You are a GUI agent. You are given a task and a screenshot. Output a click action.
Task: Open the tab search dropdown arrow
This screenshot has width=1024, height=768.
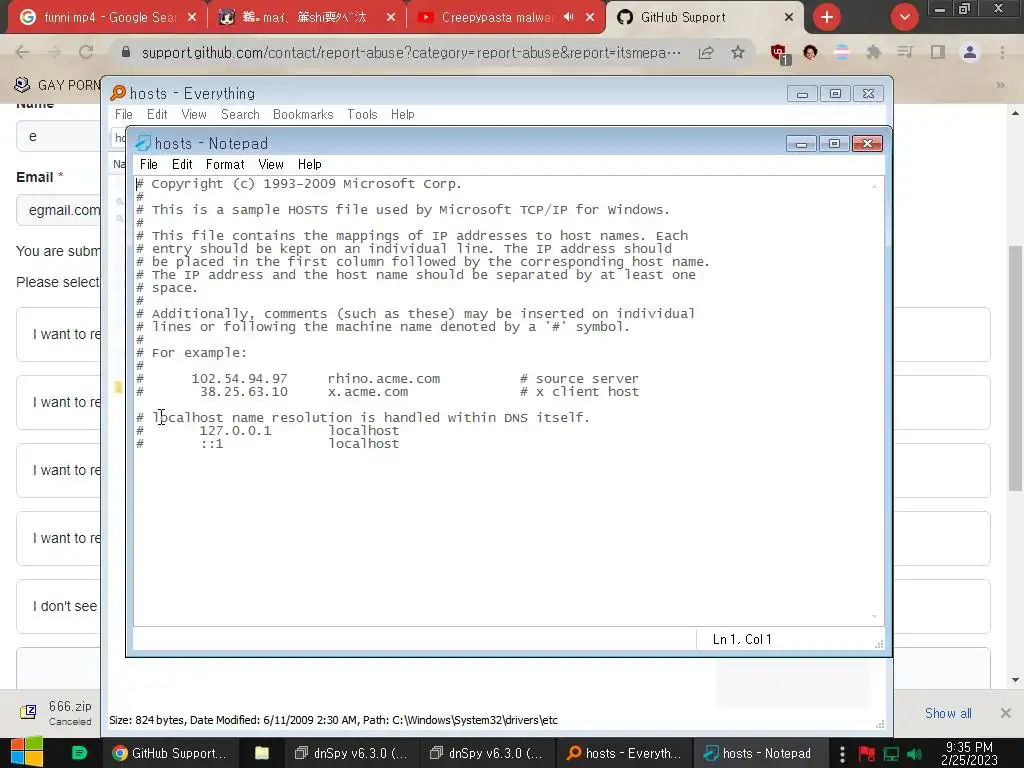tap(904, 17)
